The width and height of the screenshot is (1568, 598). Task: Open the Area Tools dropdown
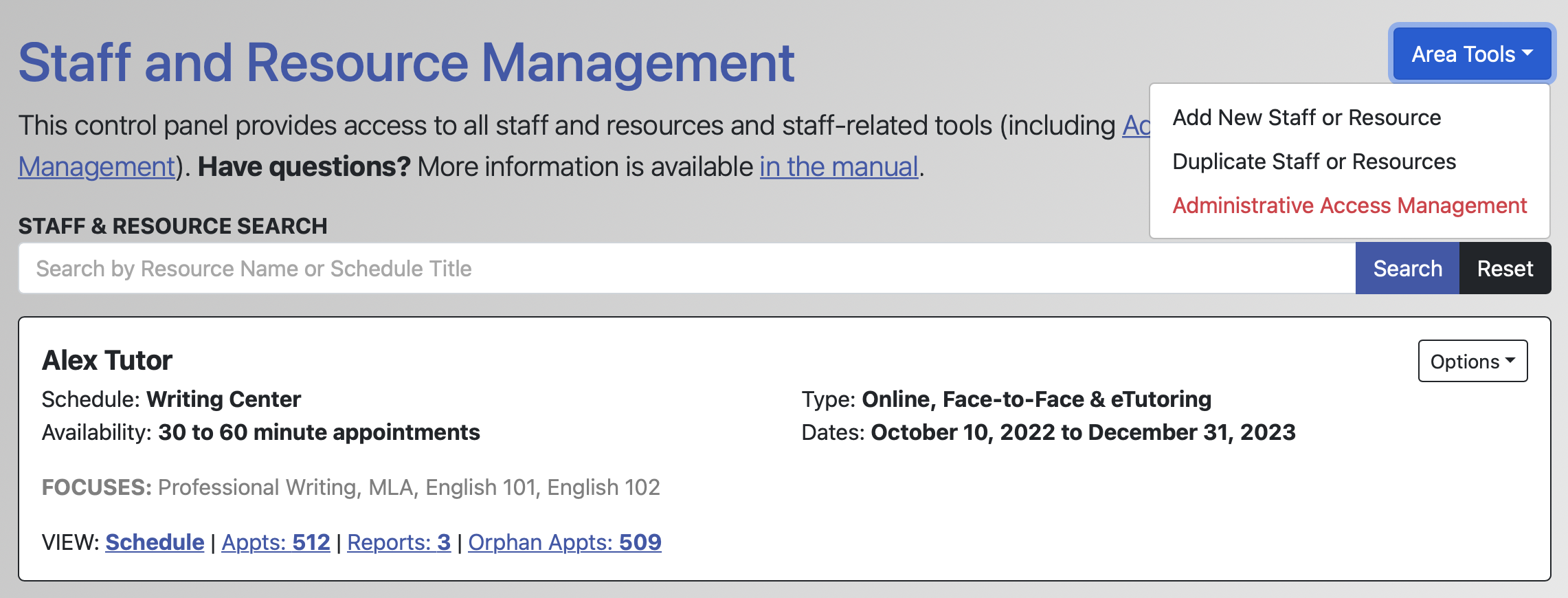(1471, 54)
